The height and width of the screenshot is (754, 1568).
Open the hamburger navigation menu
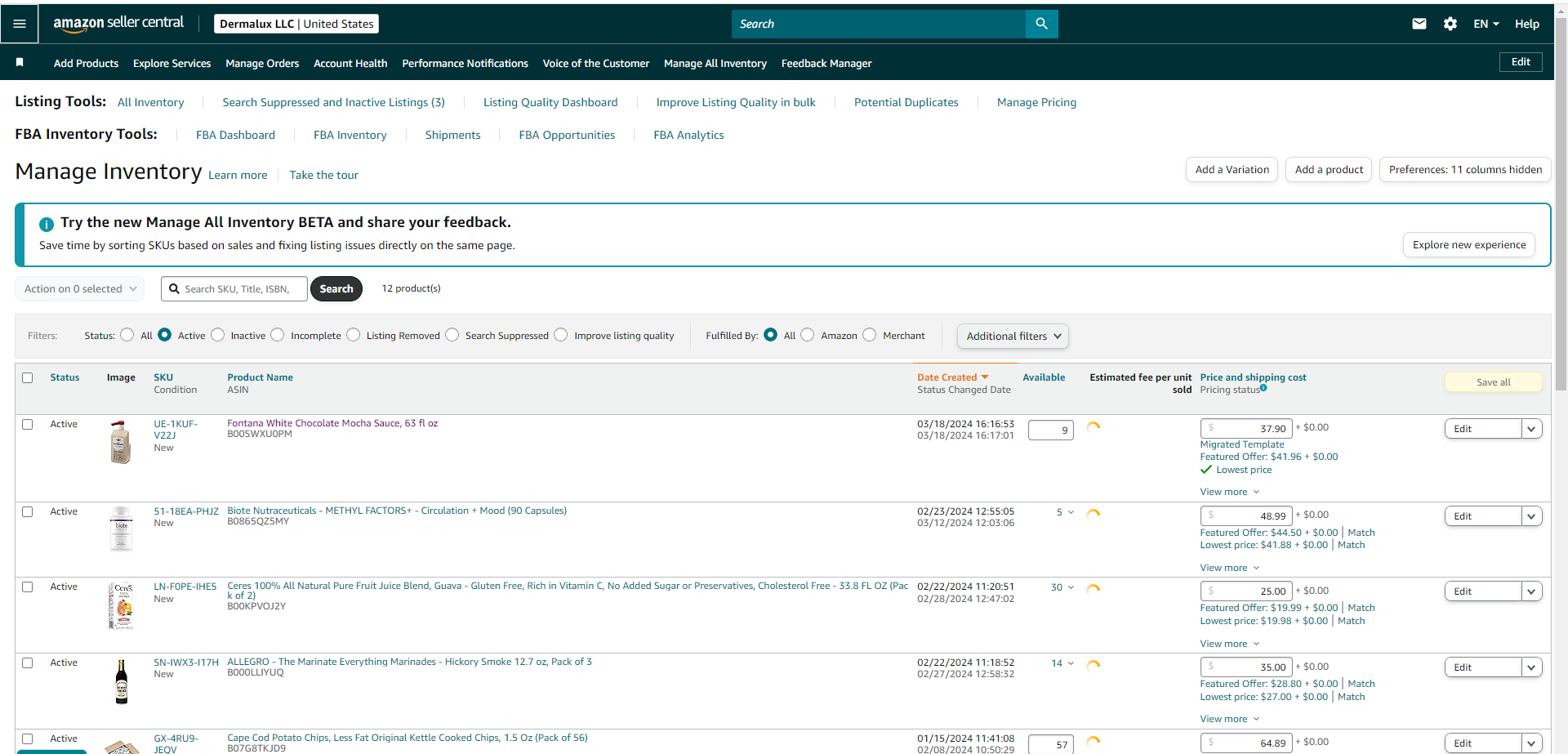pyautogui.click(x=20, y=24)
